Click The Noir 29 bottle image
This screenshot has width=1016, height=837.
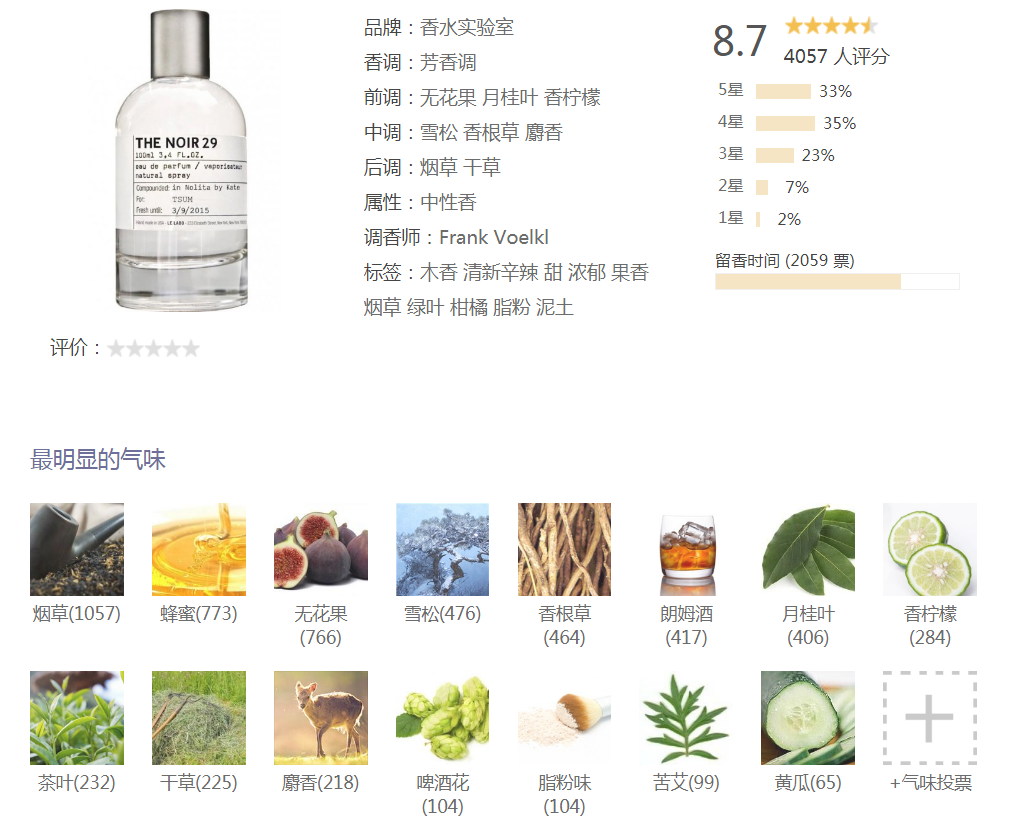pos(181,159)
